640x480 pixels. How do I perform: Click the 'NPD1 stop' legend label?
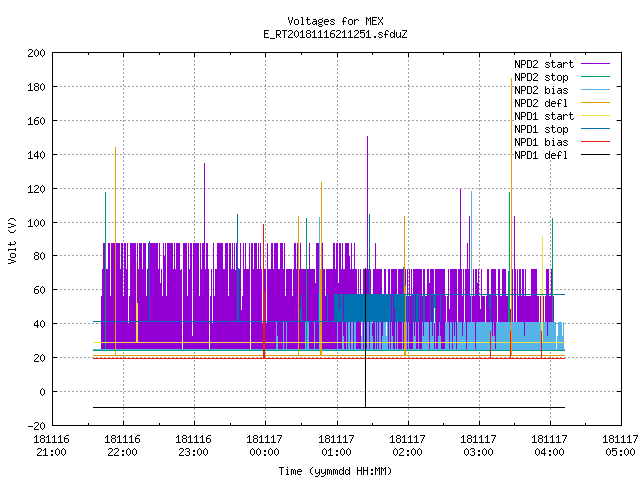coord(541,129)
